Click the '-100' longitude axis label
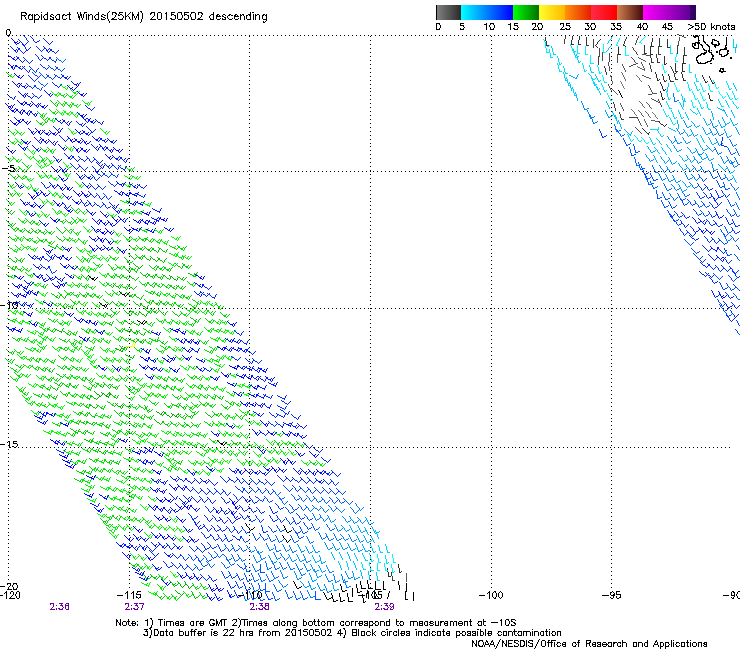The width and height of the screenshot is (740, 650). coord(491,595)
